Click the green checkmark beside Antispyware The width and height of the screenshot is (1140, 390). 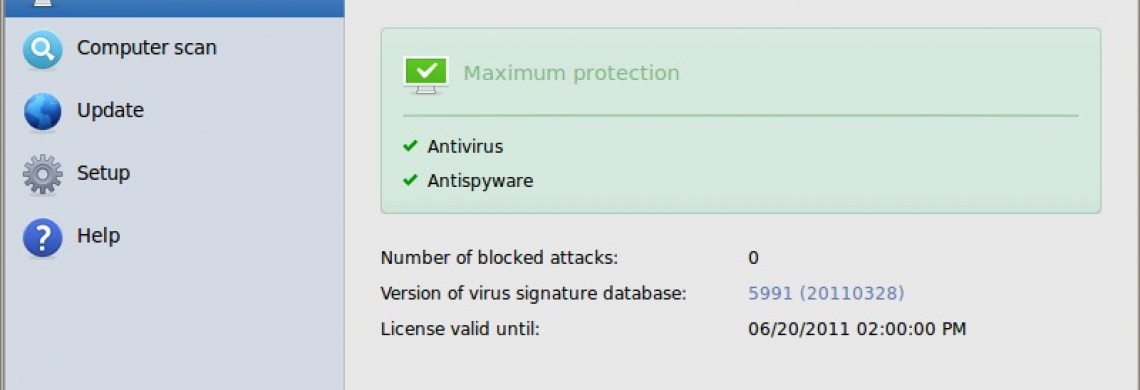pos(410,179)
